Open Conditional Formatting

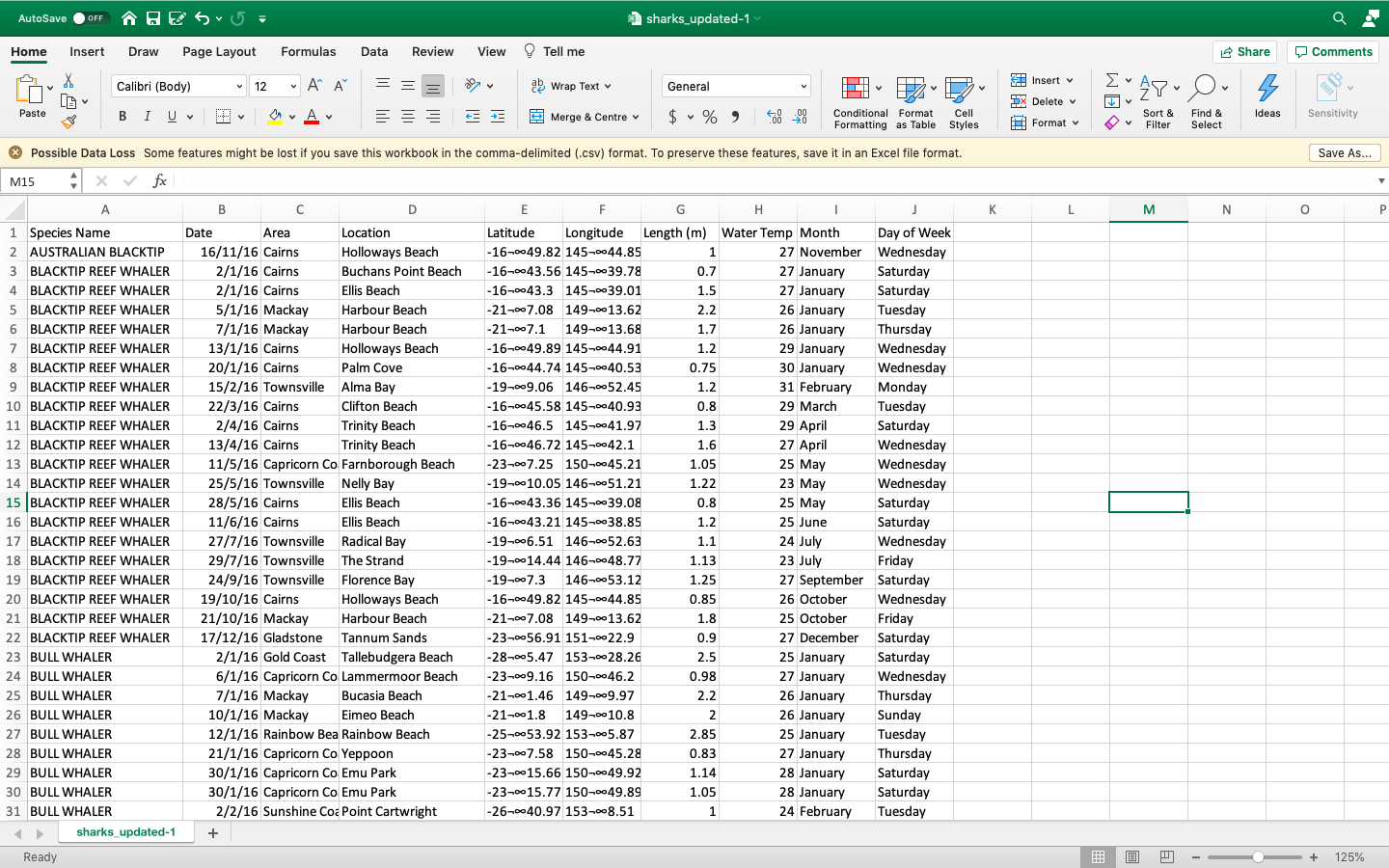[x=860, y=102]
